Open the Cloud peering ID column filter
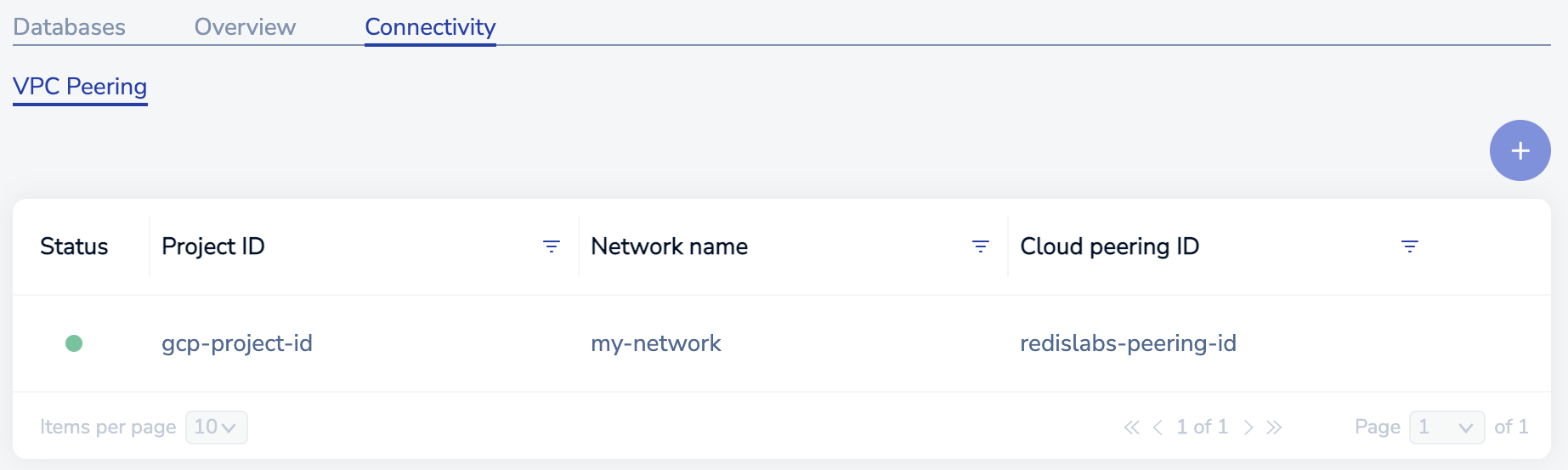 tap(1410, 246)
